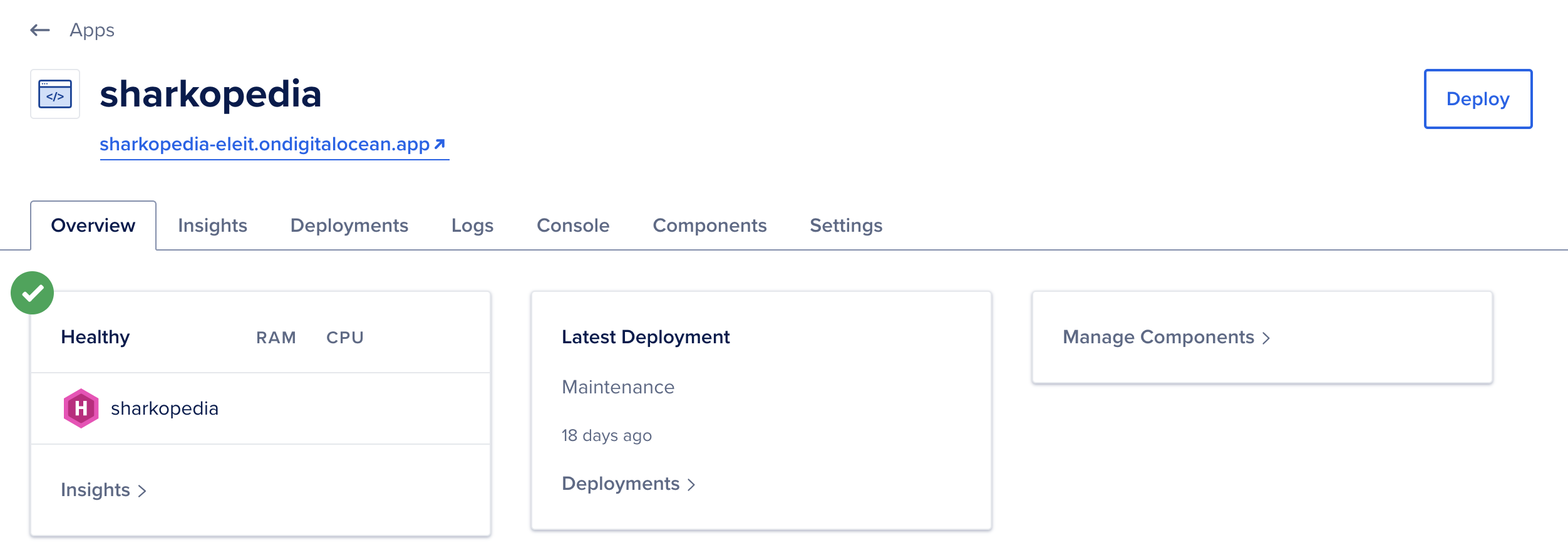This screenshot has height=560, width=1568.
Task: Open the sharkopedia-eleit.ondigitalocean.app link
Action: 265,144
